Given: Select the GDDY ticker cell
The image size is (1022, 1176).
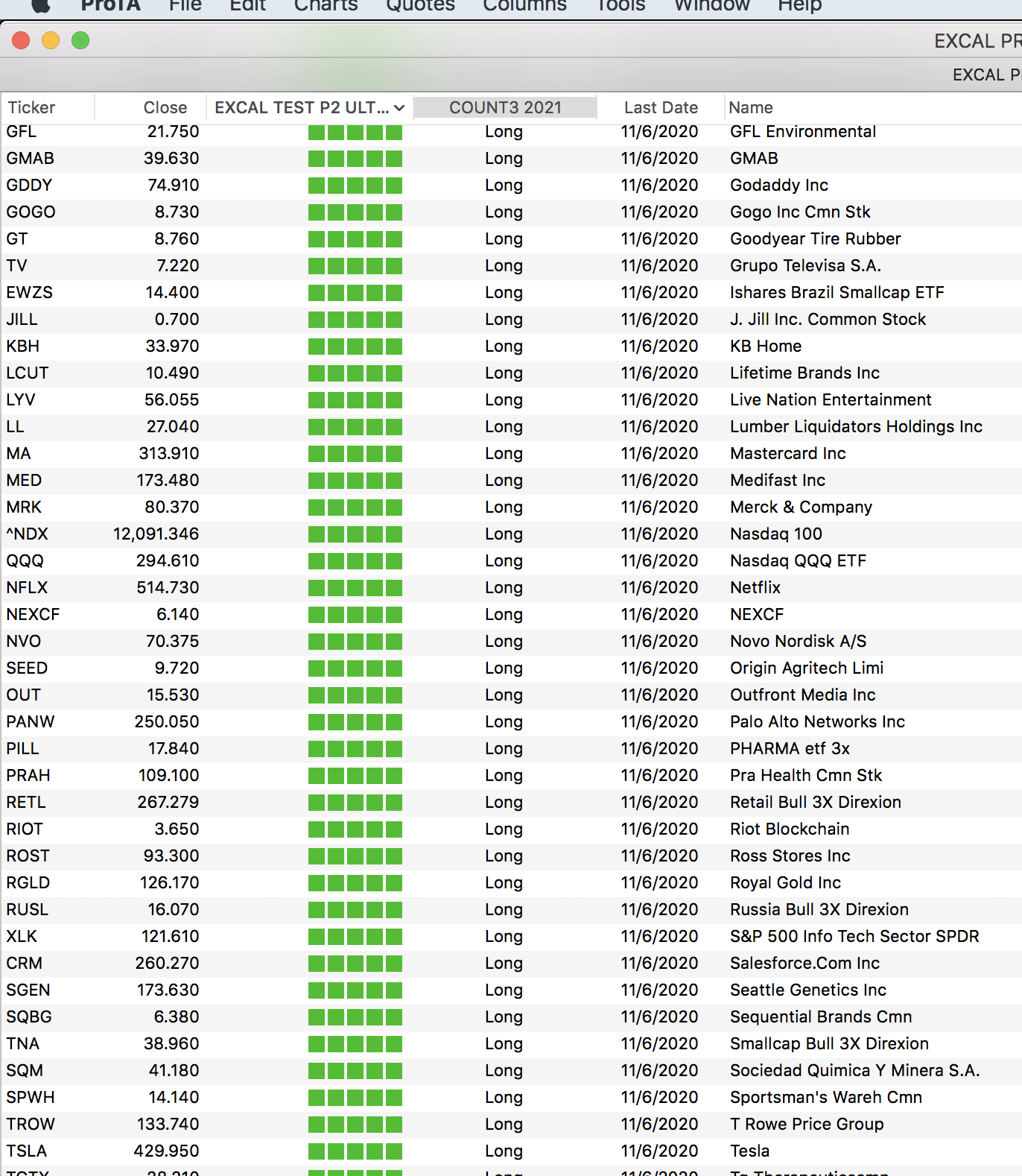Looking at the screenshot, I should 29,186.
